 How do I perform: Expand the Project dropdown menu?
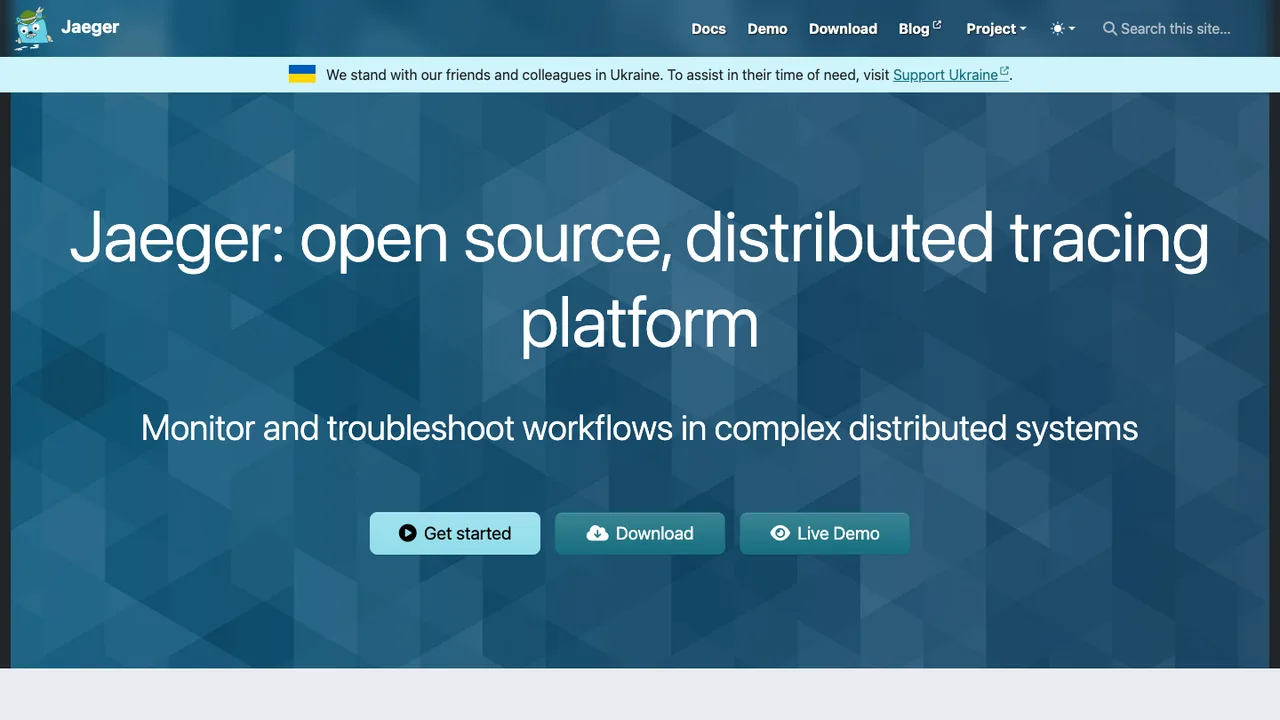point(996,29)
